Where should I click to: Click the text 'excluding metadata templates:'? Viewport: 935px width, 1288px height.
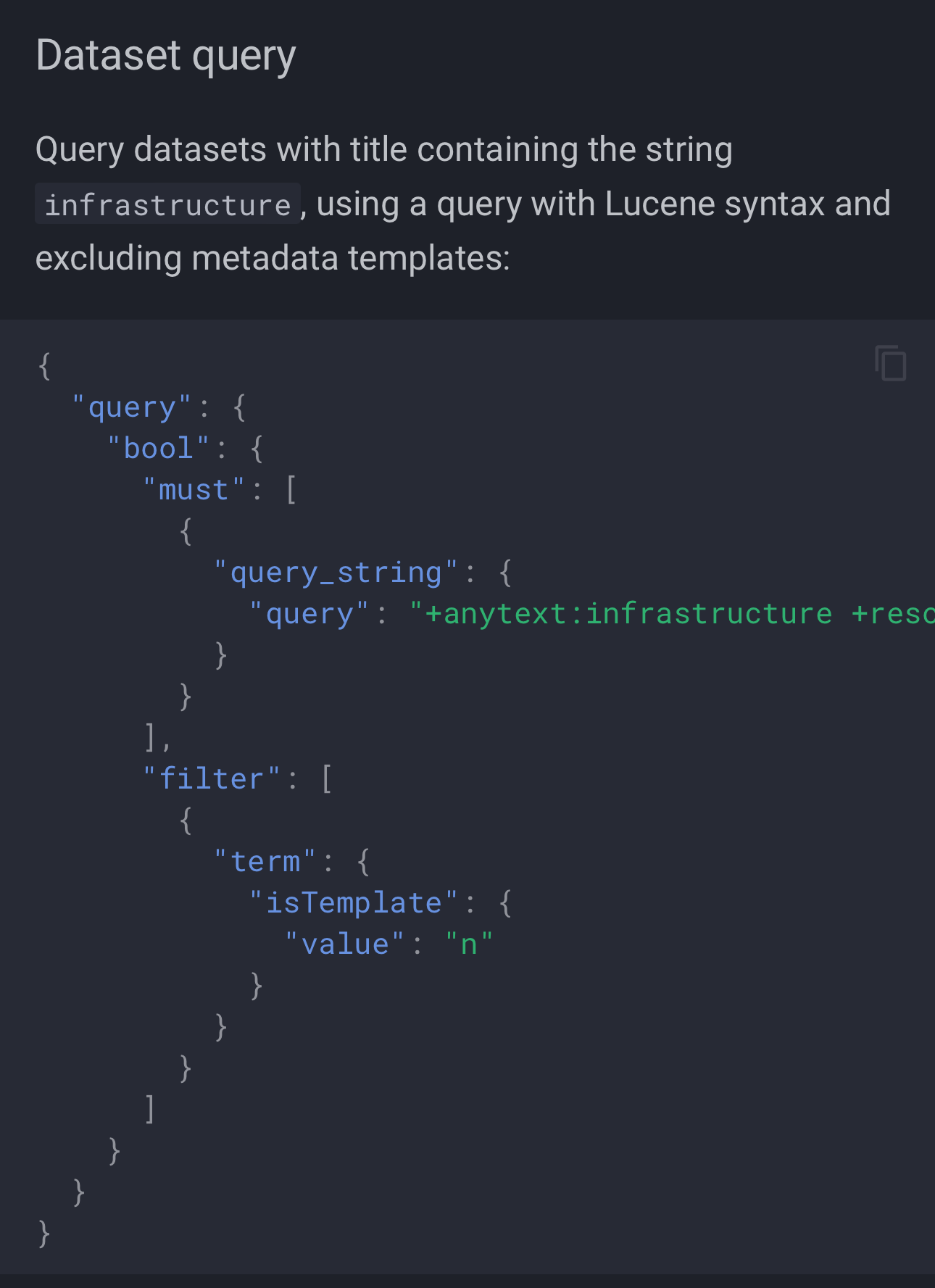click(x=273, y=258)
